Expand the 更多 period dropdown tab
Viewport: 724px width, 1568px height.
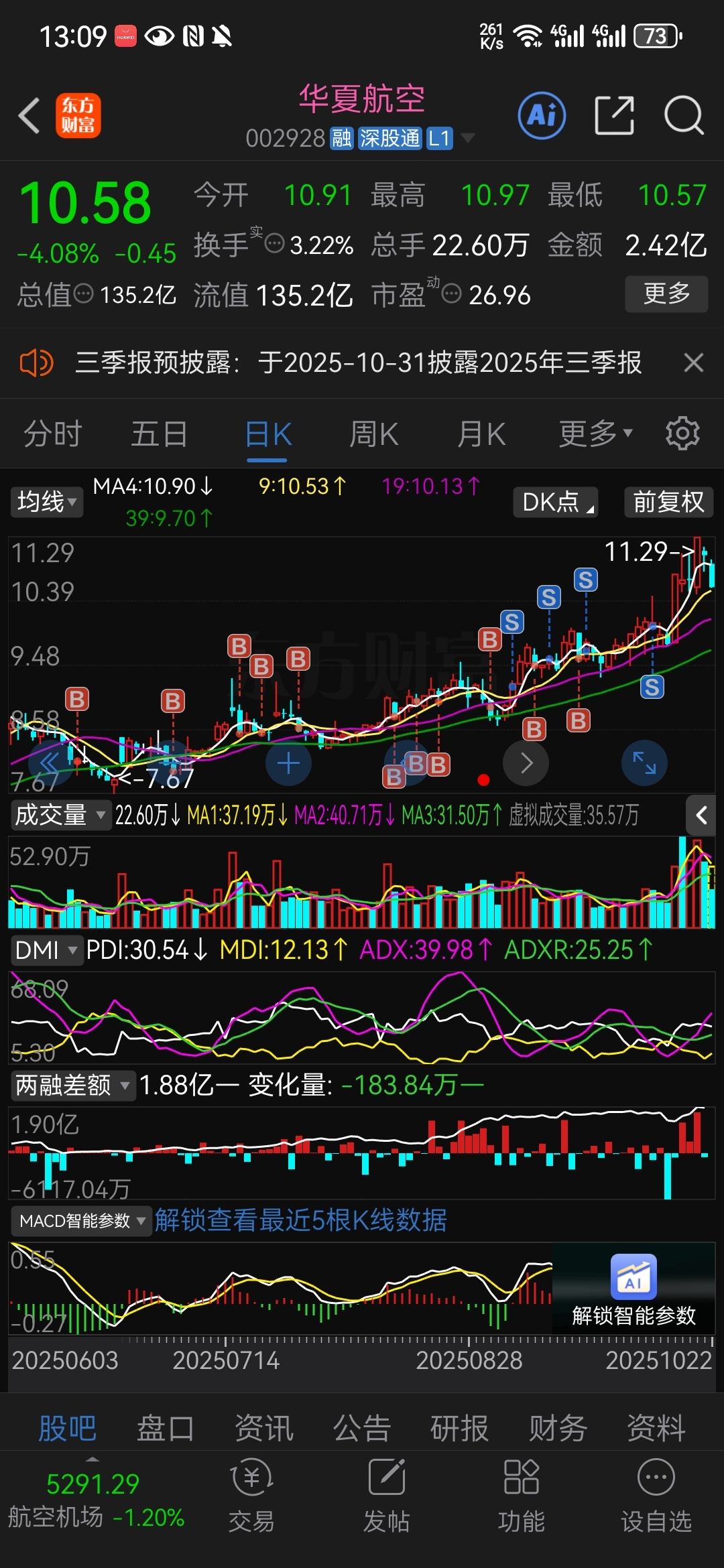(596, 434)
